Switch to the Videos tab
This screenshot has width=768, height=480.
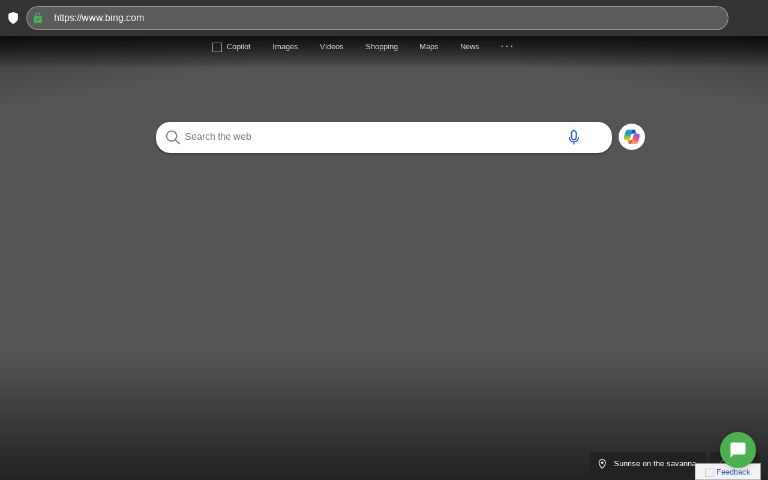(331, 47)
